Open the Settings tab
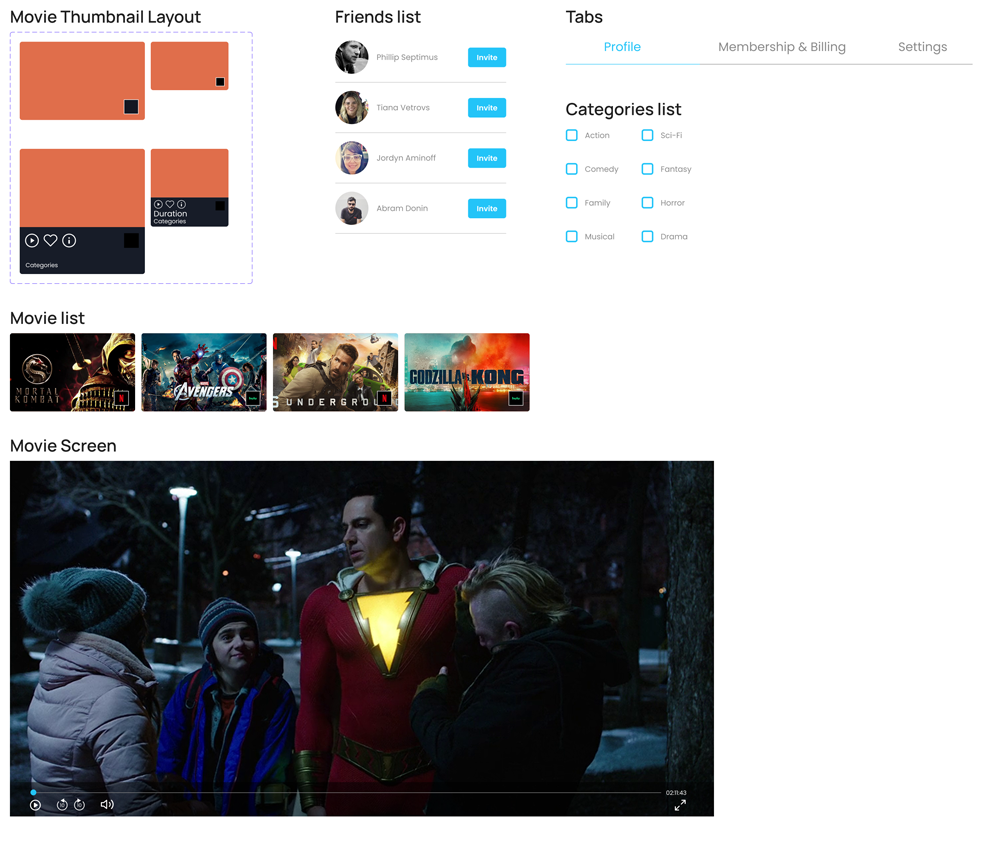1000x848 pixels. tap(922, 47)
